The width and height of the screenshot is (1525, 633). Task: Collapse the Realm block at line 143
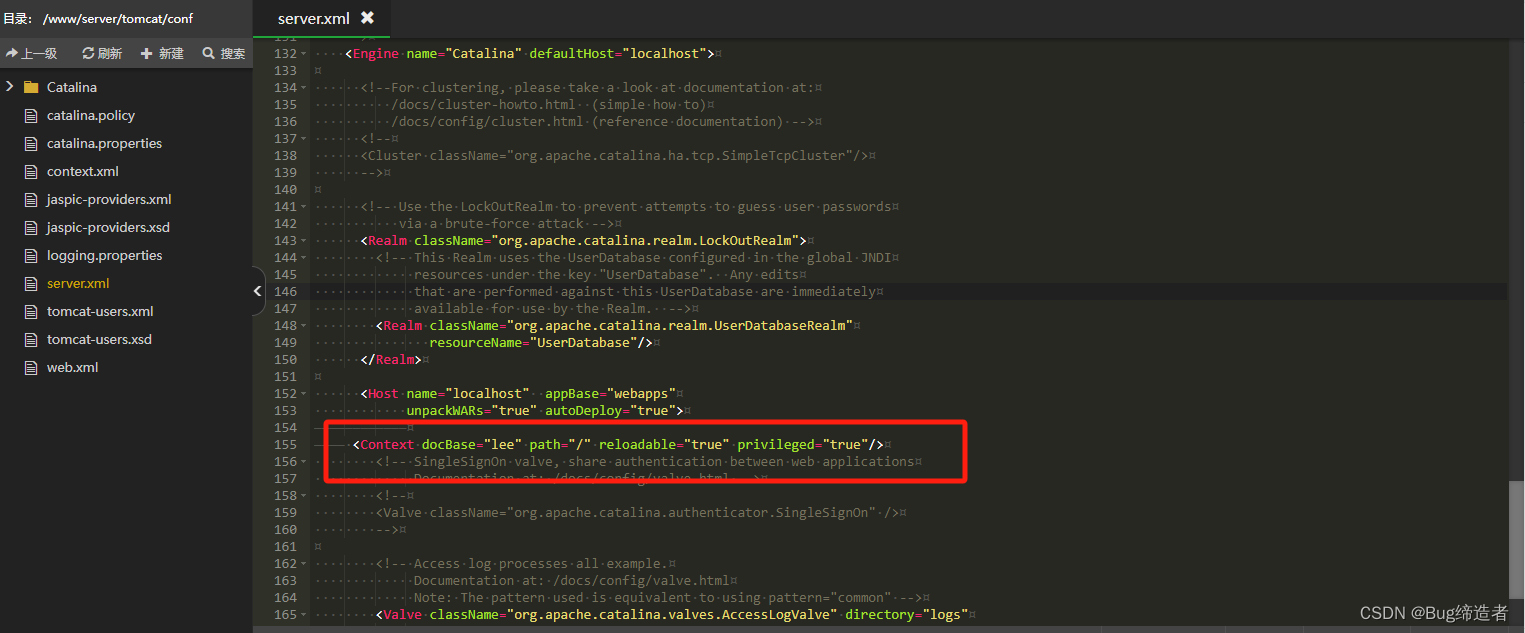(x=303, y=240)
